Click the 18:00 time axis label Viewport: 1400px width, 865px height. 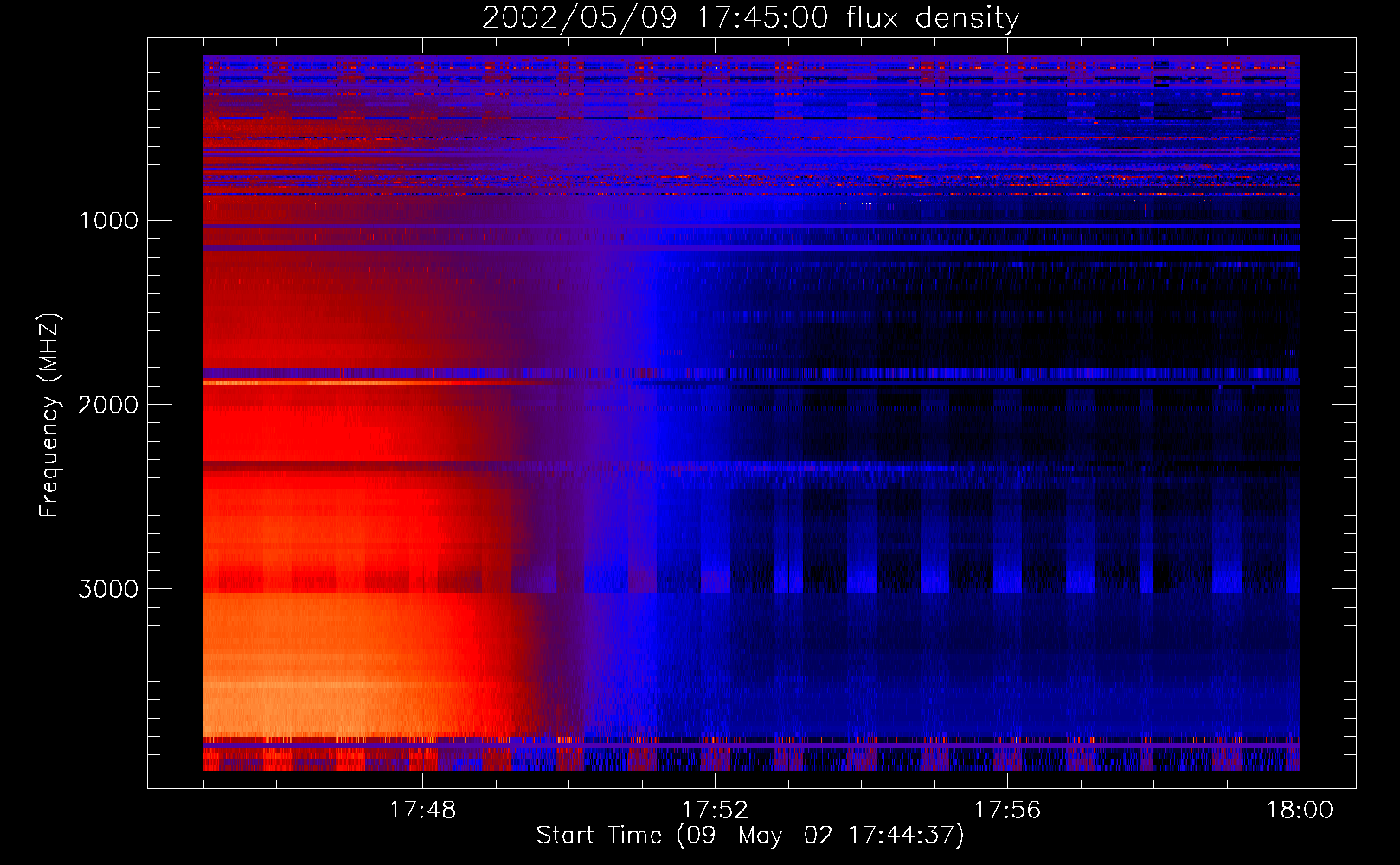point(1300,811)
